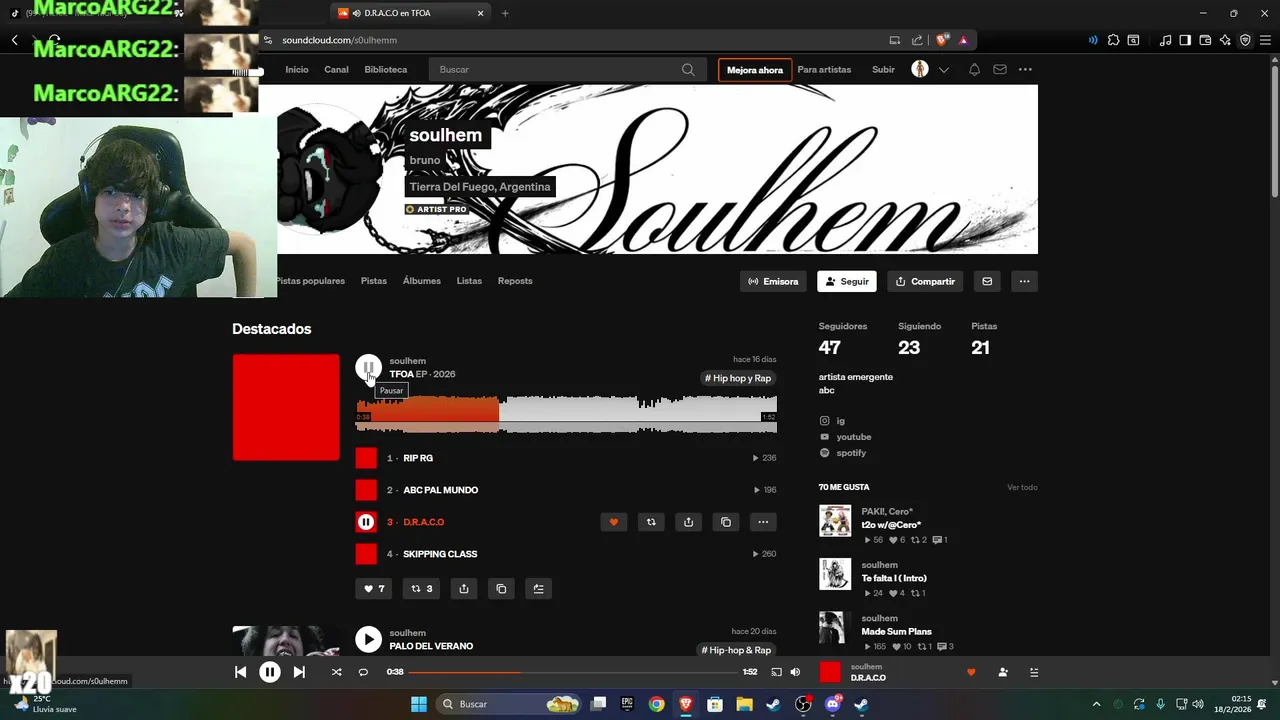
Task: Toggle repeat in the player bar
Action: coord(363,672)
